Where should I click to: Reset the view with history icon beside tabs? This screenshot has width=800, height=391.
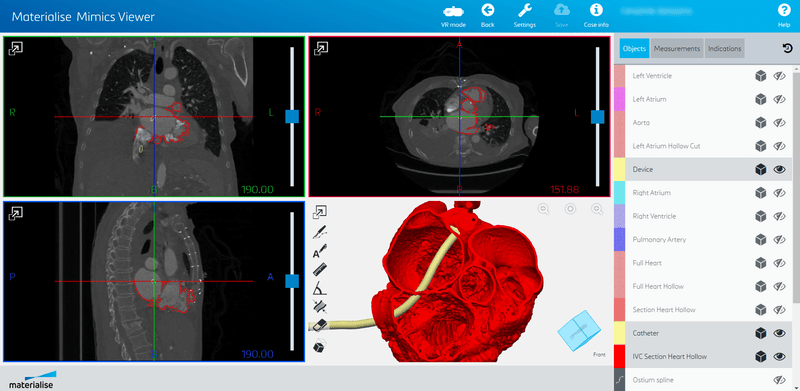point(787,48)
